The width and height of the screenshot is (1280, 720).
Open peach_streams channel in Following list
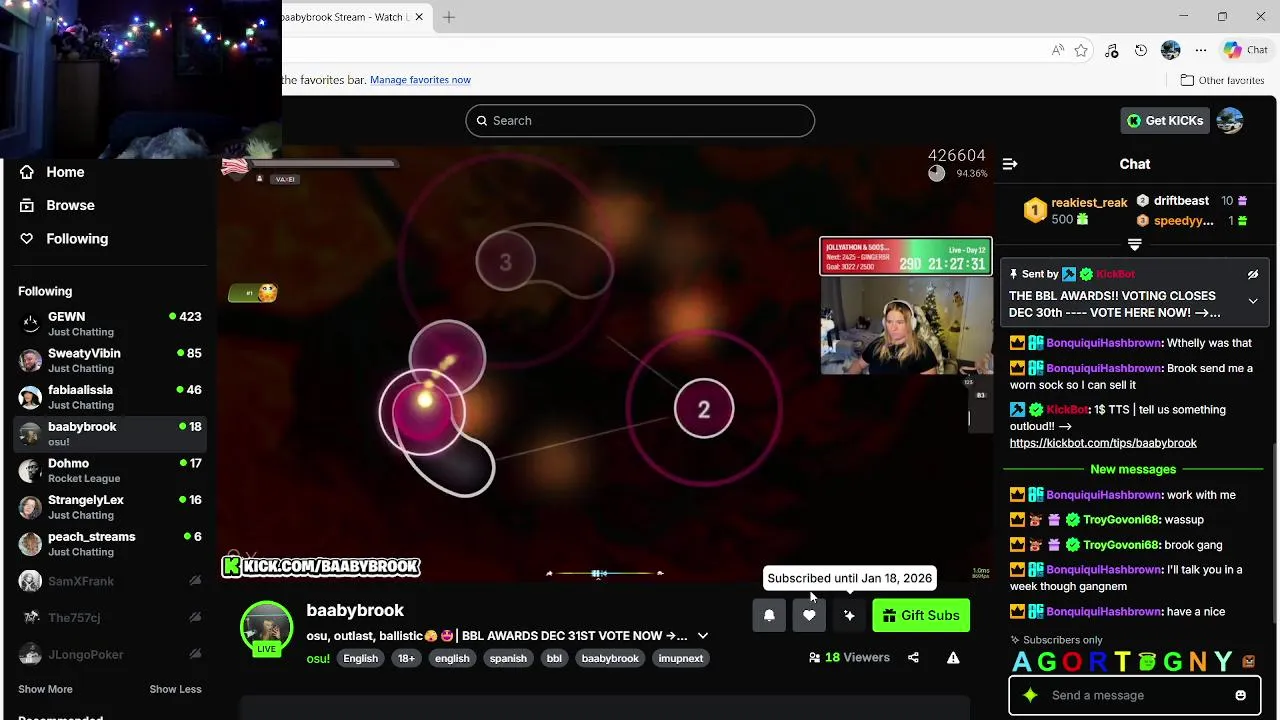coord(110,544)
